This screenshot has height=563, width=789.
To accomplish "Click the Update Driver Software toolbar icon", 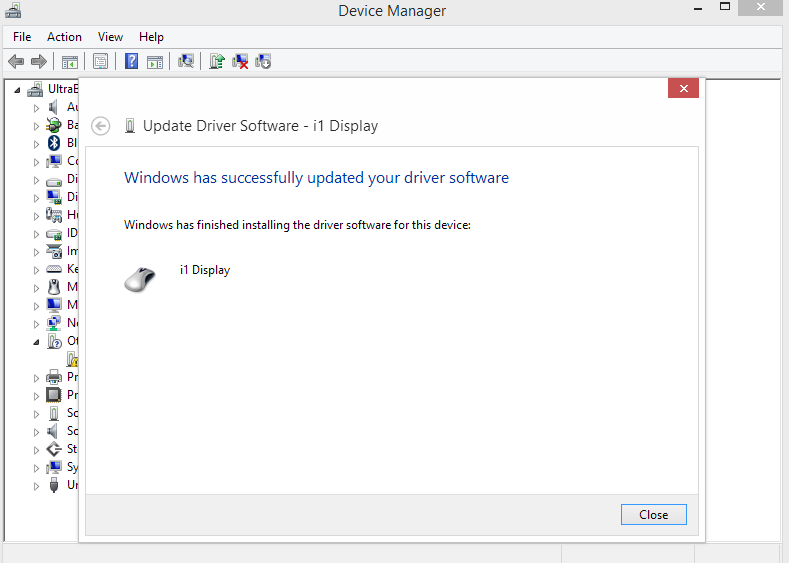I will pos(217,61).
